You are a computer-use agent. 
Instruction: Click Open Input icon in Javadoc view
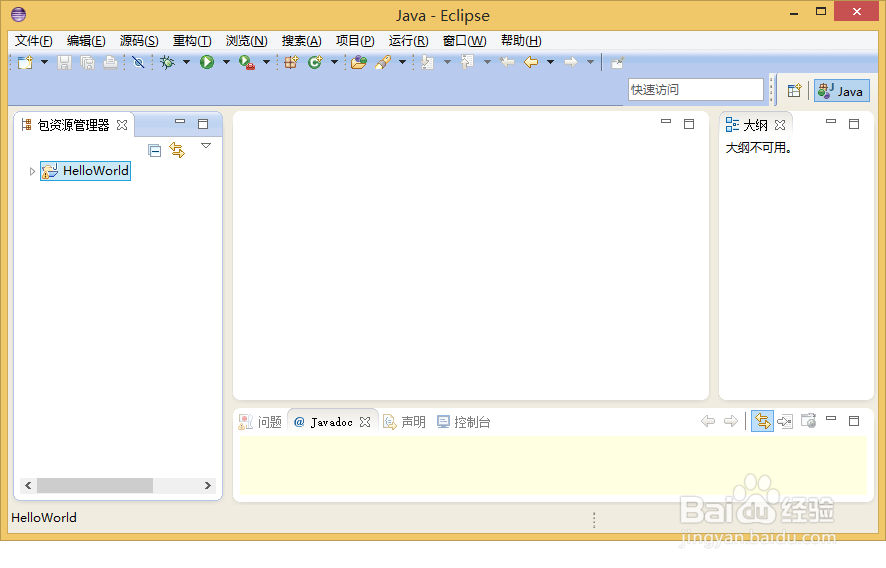[x=785, y=421]
